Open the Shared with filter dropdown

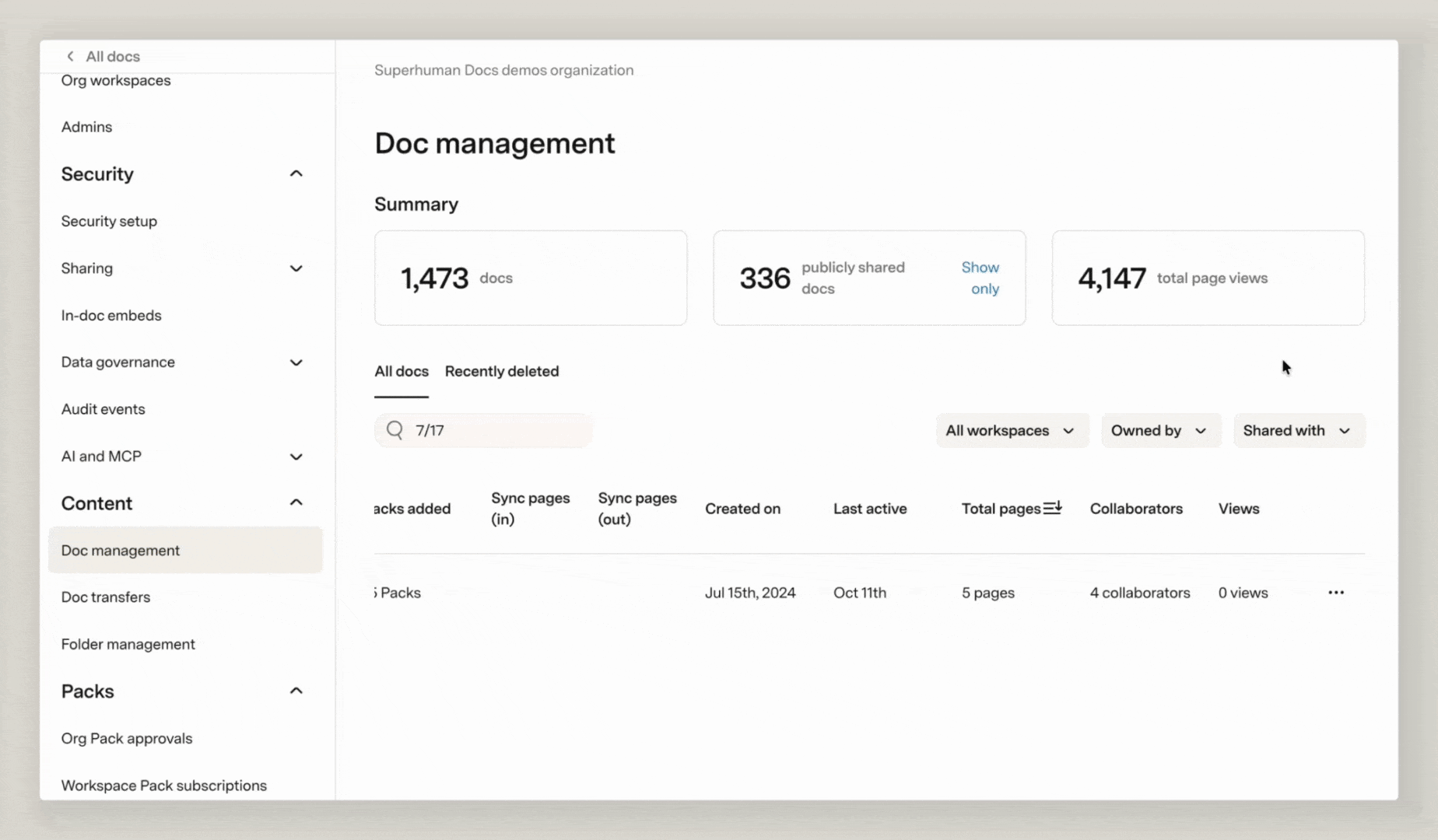coord(1298,430)
